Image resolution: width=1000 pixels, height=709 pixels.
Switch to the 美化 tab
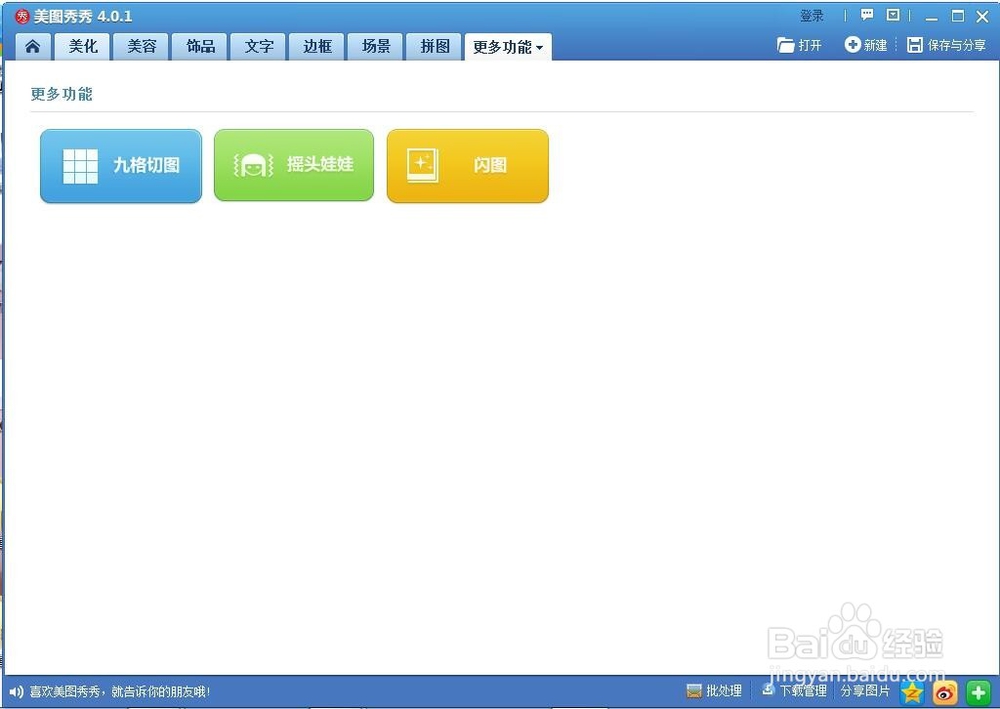point(82,46)
